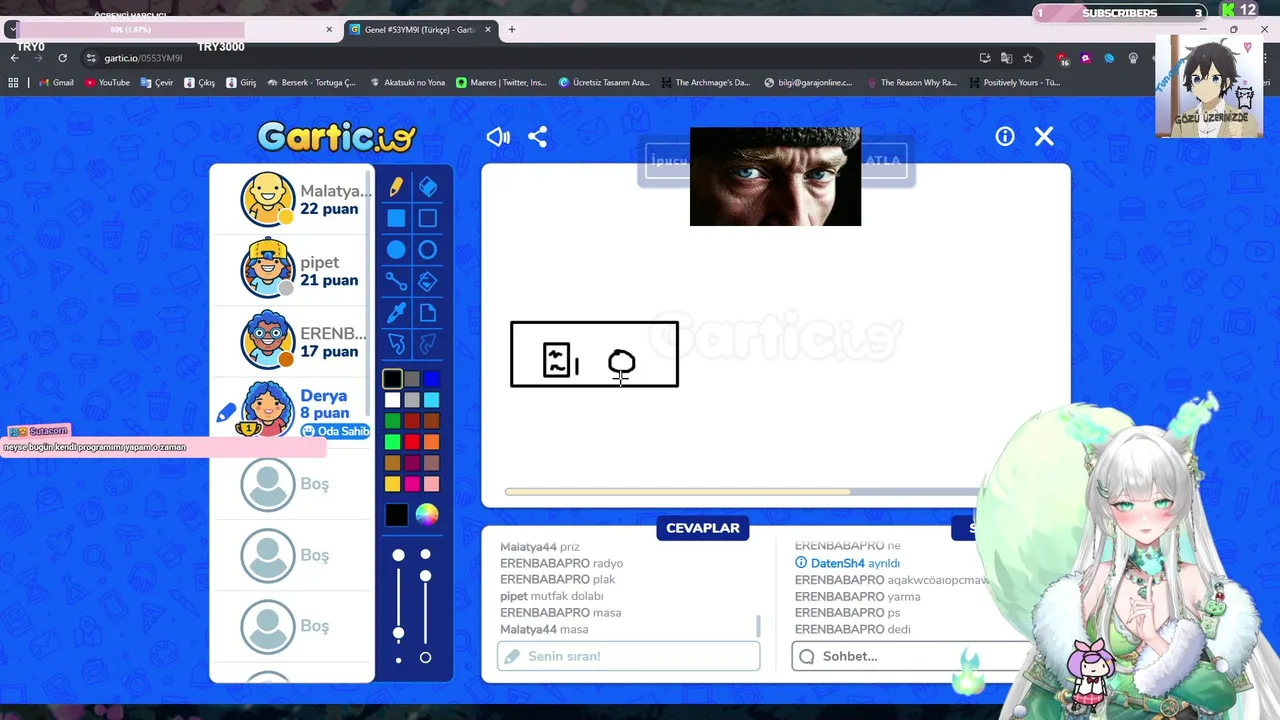1280x720 pixels.
Task: Click the 'DatenSh4 ayrıldı' chat message
Action: coord(848,563)
